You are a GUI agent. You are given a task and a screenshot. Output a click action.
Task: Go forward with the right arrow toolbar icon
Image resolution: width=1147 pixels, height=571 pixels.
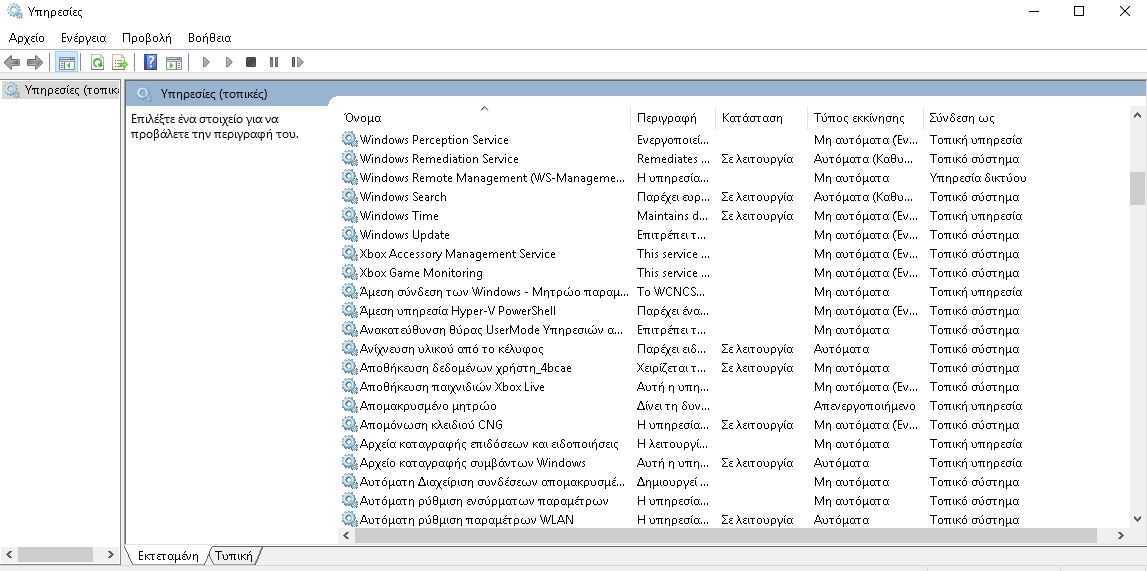34,63
